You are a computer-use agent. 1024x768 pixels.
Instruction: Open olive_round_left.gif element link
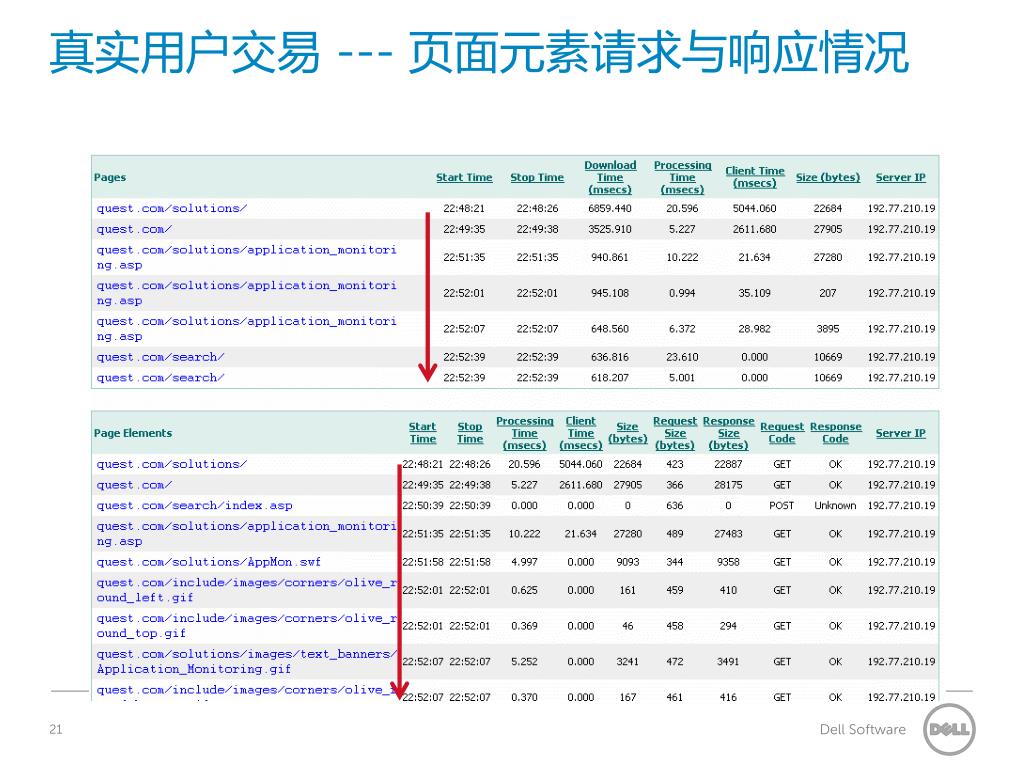coord(246,590)
